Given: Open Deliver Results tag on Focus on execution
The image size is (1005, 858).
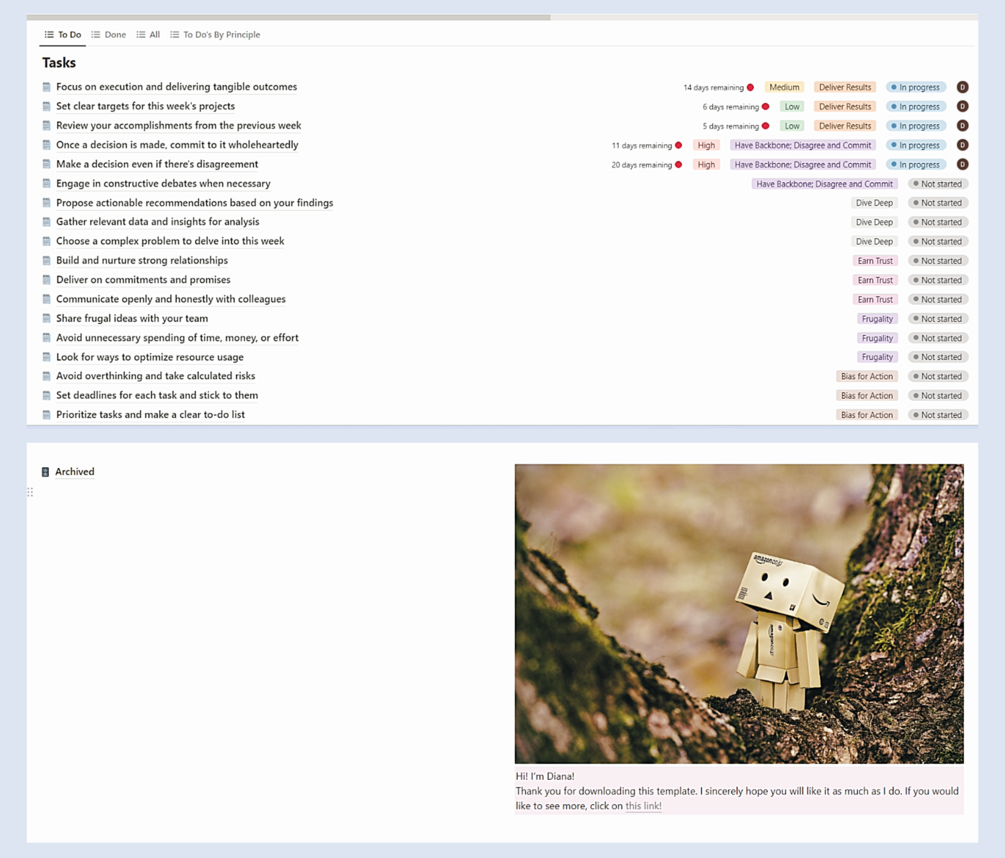Looking at the screenshot, I should 845,87.
